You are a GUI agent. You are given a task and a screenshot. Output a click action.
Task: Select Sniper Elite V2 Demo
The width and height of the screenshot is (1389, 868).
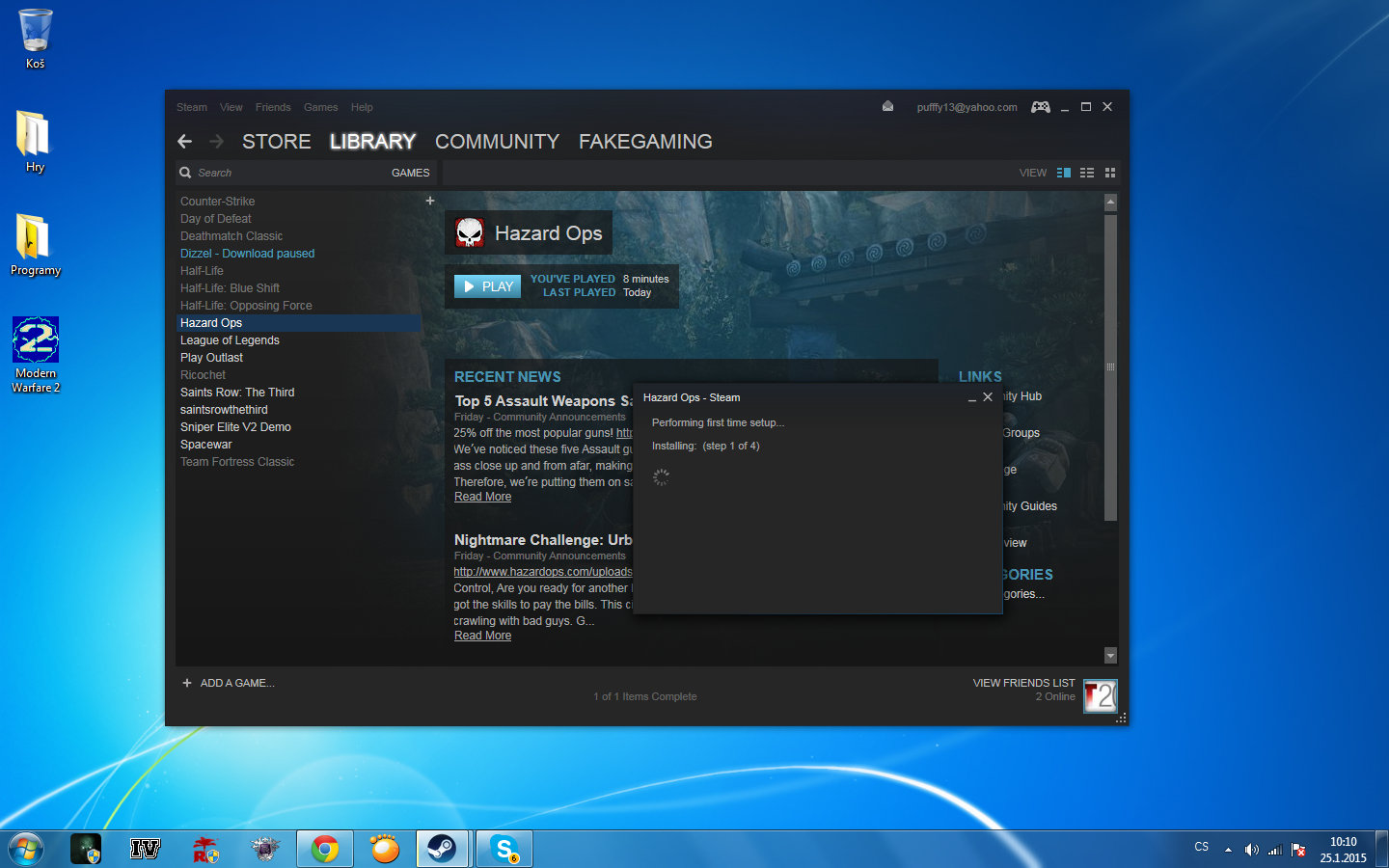point(235,427)
